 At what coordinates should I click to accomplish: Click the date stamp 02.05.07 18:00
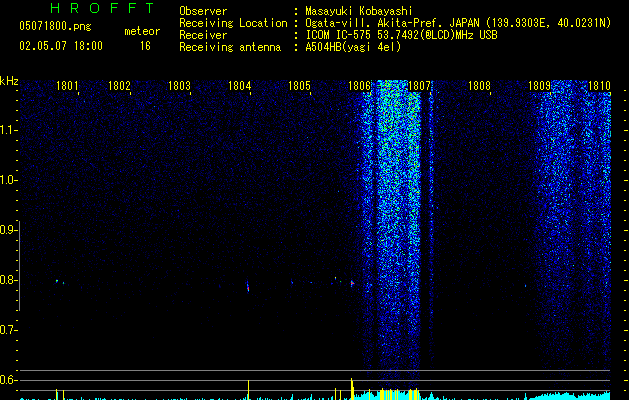click(x=61, y=46)
